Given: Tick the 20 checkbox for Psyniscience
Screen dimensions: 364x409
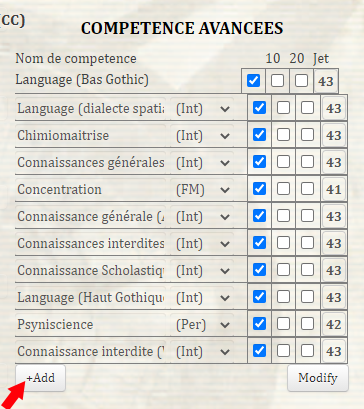Looking at the screenshot, I should tap(307, 324).
